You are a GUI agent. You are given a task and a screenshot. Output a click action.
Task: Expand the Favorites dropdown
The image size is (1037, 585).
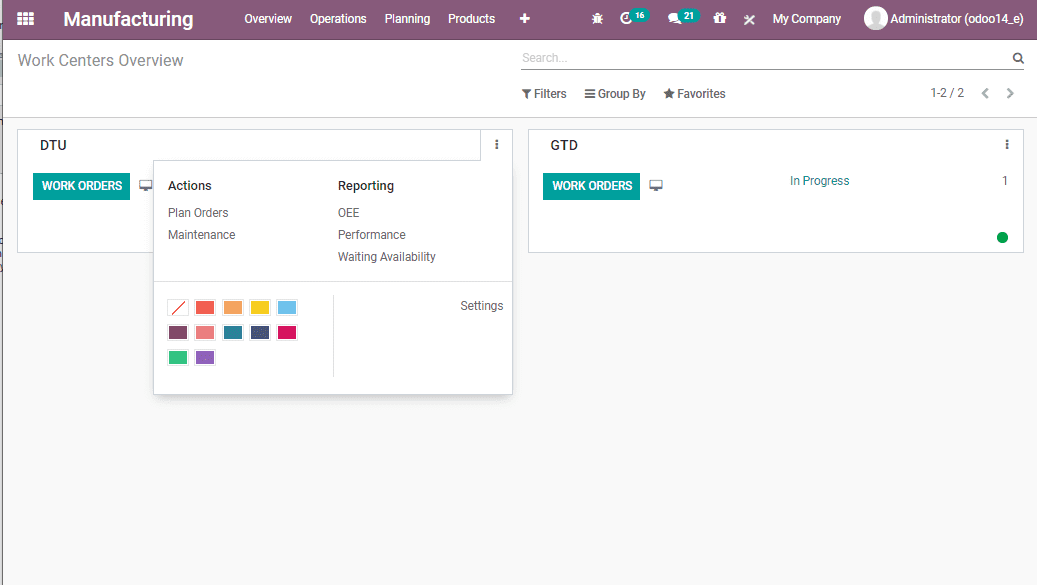(x=694, y=93)
